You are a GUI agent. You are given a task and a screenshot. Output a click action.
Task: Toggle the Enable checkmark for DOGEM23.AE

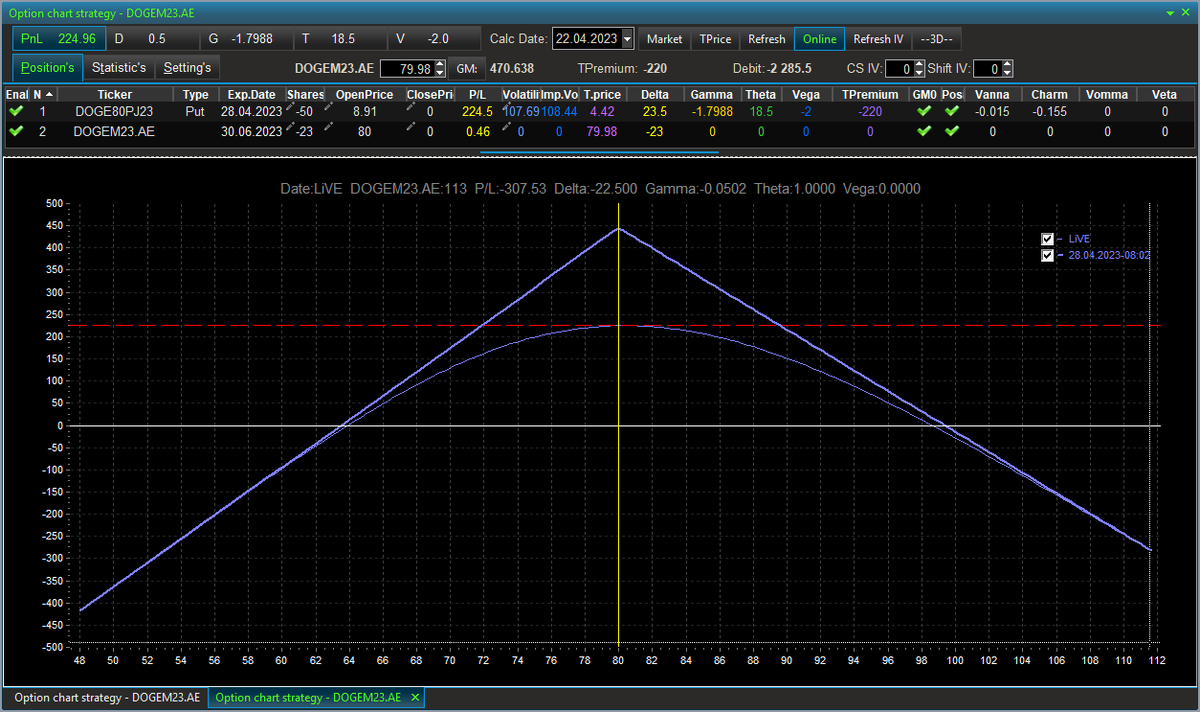[x=14, y=131]
